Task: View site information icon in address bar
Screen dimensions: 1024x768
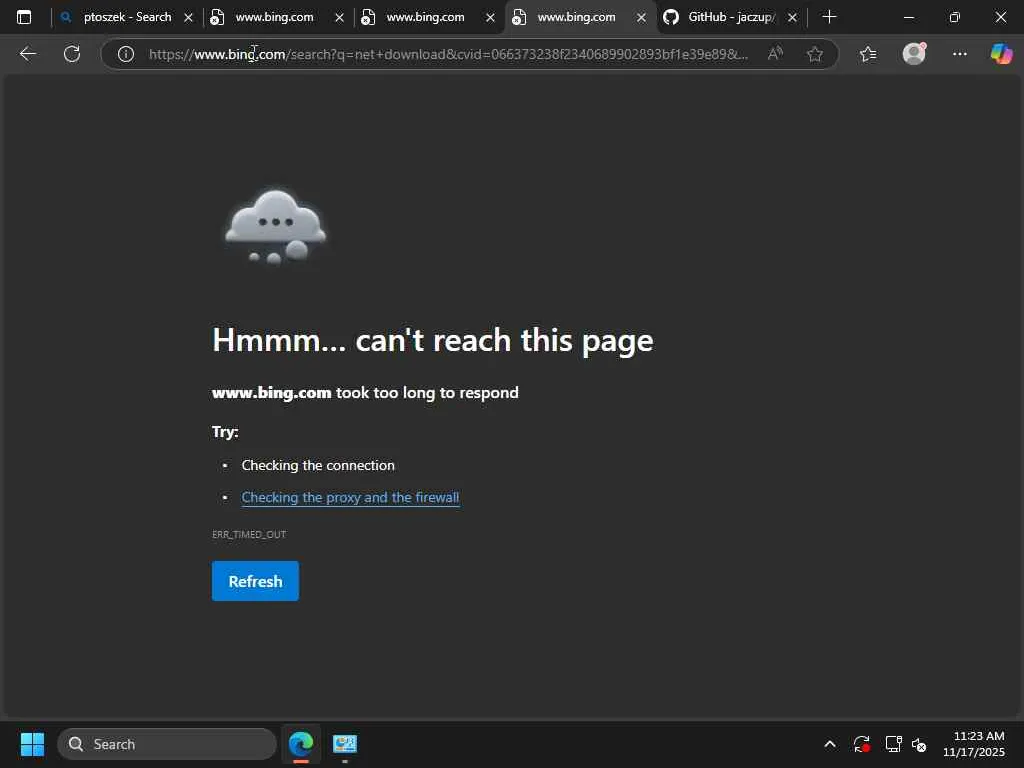Action: coord(126,54)
